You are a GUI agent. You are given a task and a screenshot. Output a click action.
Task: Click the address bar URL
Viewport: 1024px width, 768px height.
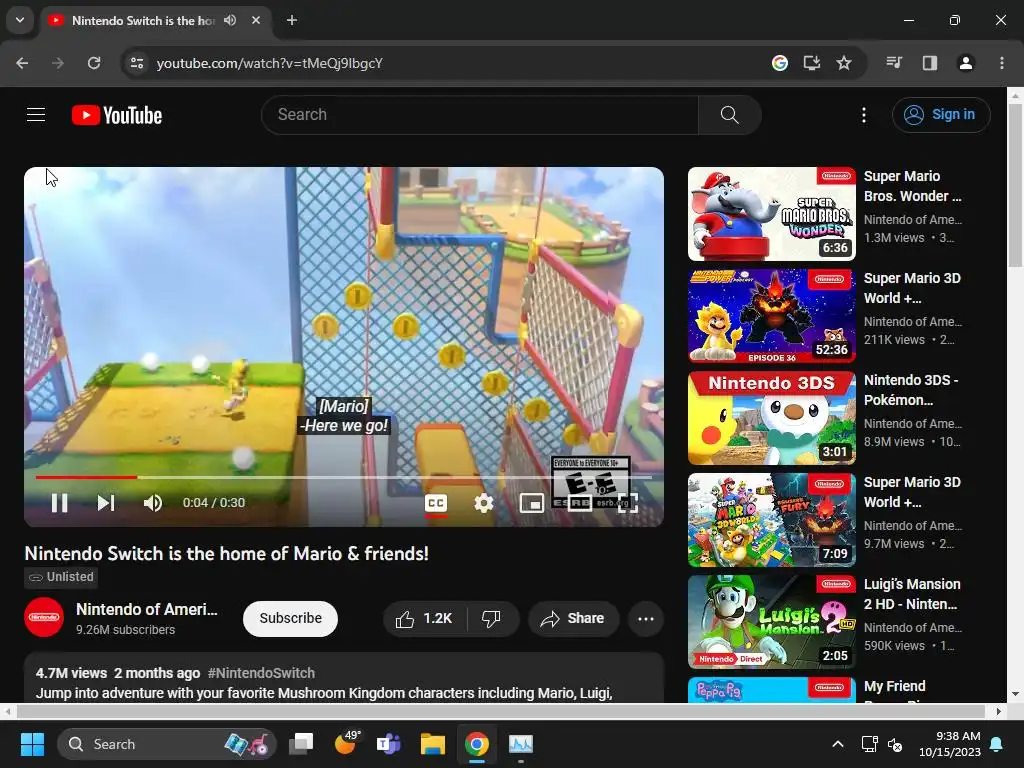(270, 63)
